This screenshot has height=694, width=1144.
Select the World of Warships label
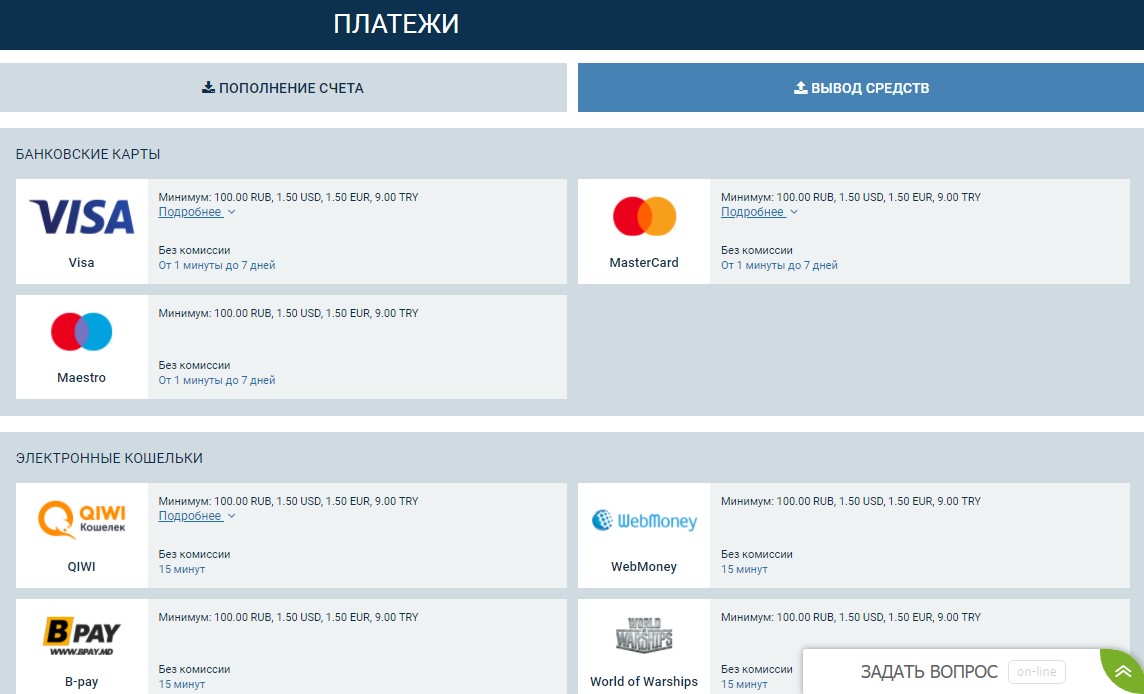pos(644,682)
